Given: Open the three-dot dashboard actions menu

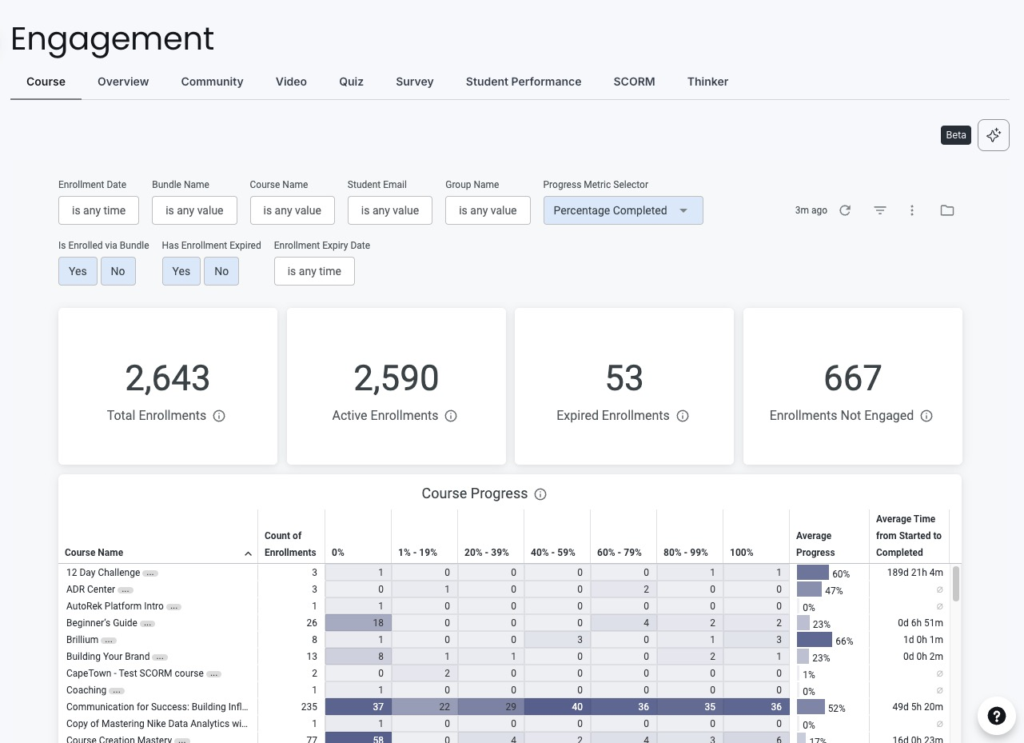Looking at the screenshot, I should (x=912, y=210).
